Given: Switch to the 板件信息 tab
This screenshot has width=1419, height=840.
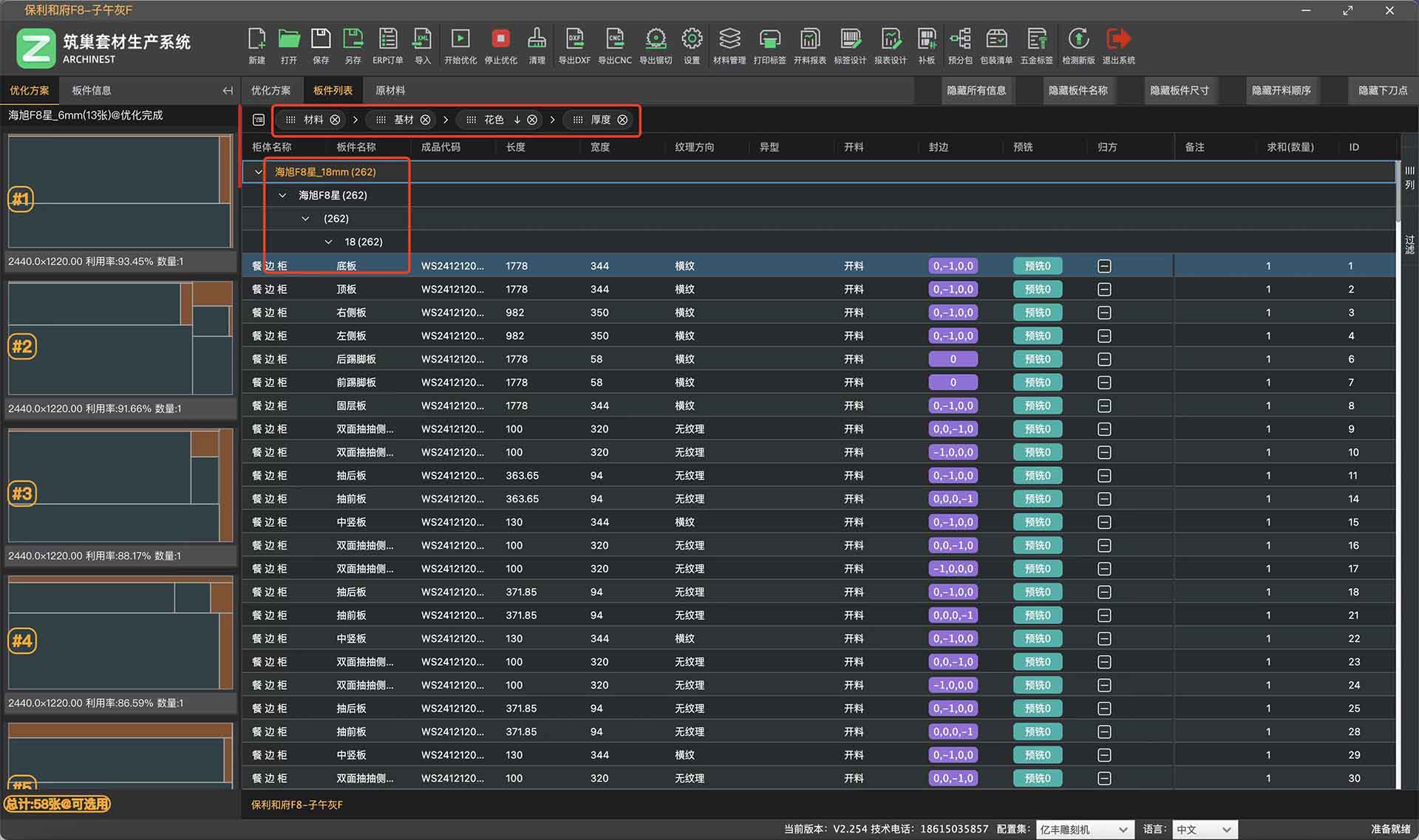Looking at the screenshot, I should click(92, 90).
